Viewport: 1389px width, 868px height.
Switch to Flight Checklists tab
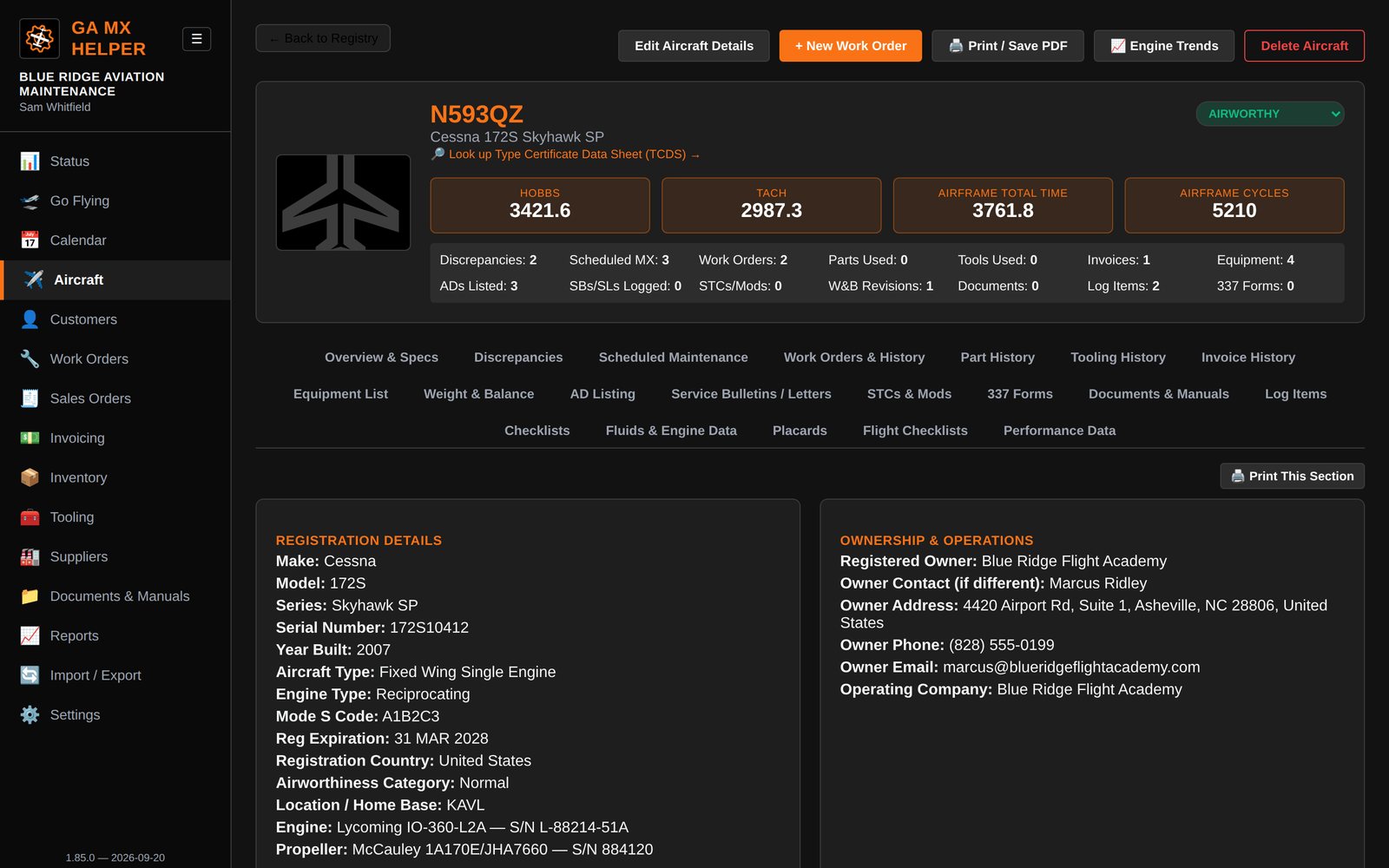pos(915,431)
